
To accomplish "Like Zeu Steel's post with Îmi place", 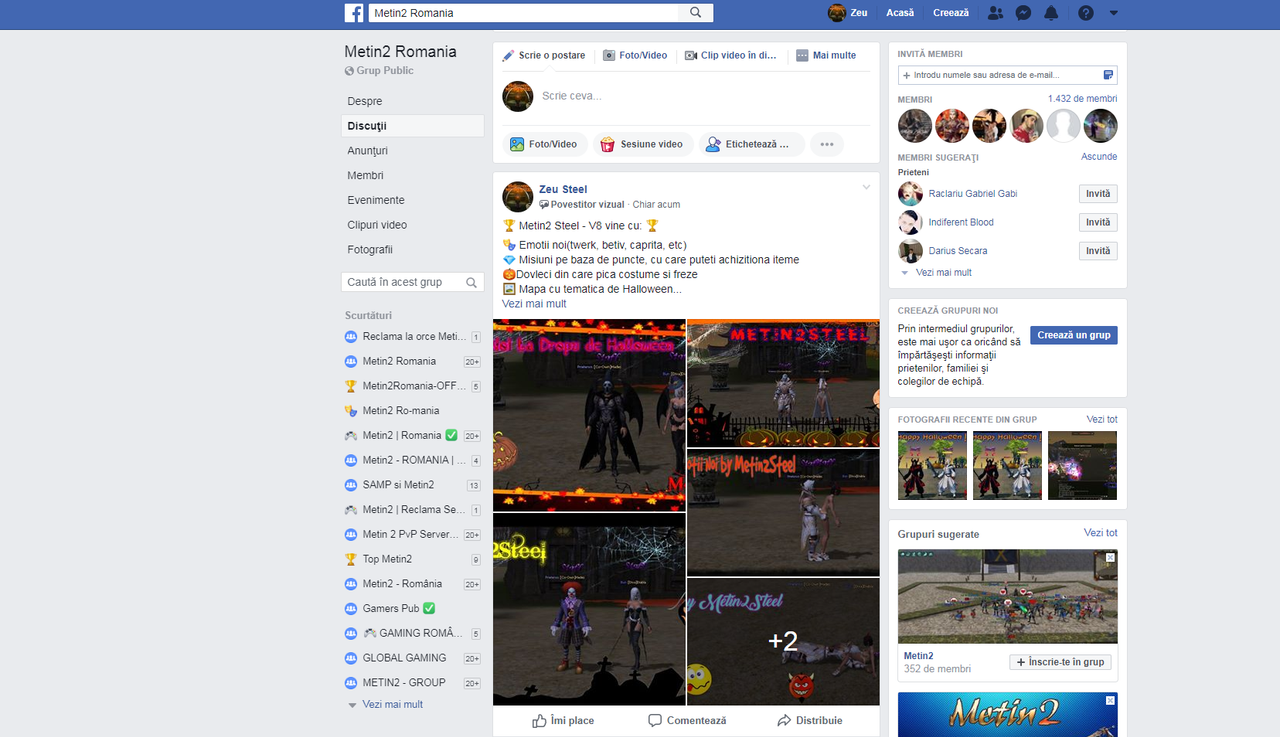I will pyautogui.click(x=563, y=720).
